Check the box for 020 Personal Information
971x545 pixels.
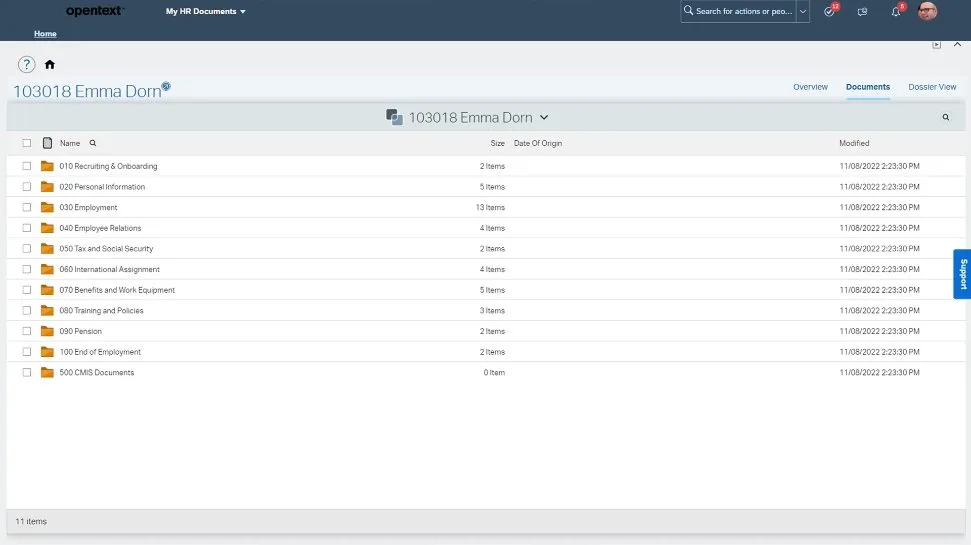tap(27, 186)
